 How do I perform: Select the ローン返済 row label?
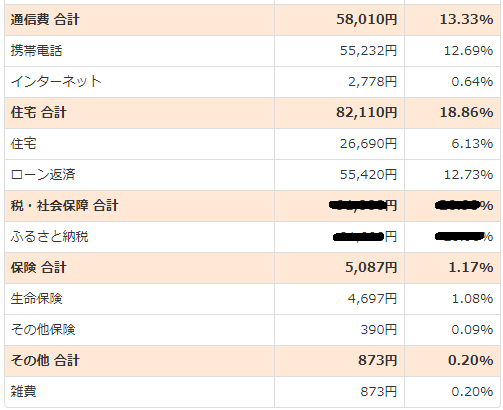pyautogui.click(x=43, y=175)
